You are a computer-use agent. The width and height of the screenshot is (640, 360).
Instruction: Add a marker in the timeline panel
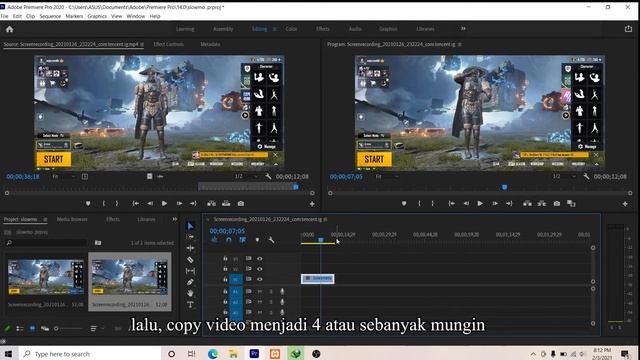pos(257,240)
